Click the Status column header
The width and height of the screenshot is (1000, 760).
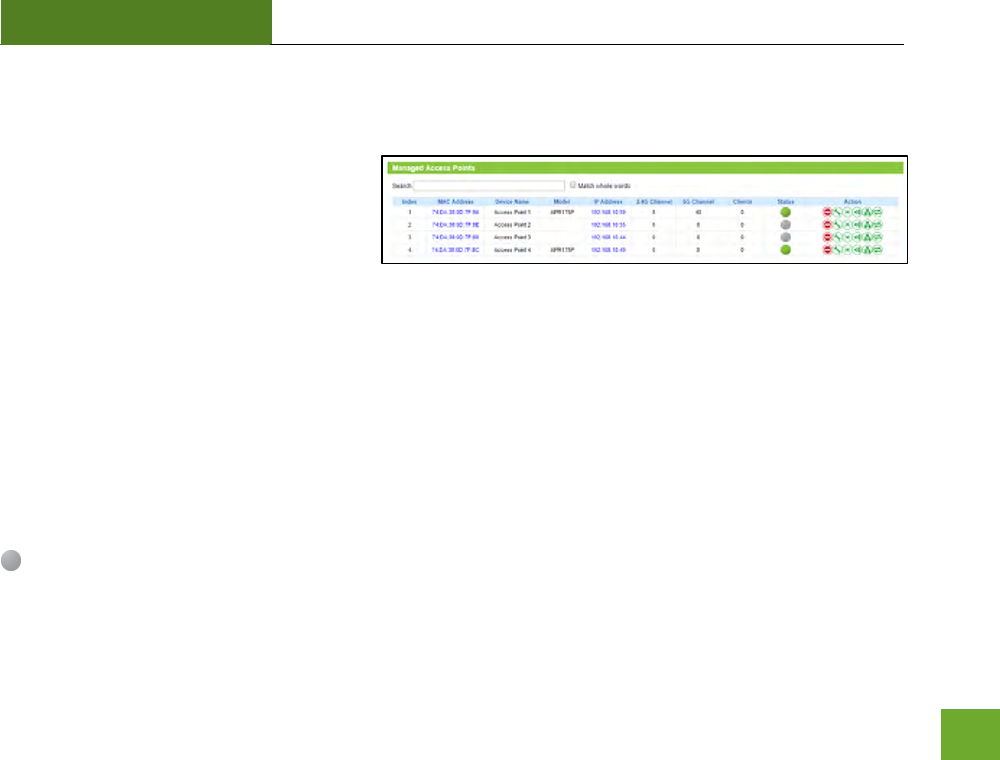click(786, 201)
